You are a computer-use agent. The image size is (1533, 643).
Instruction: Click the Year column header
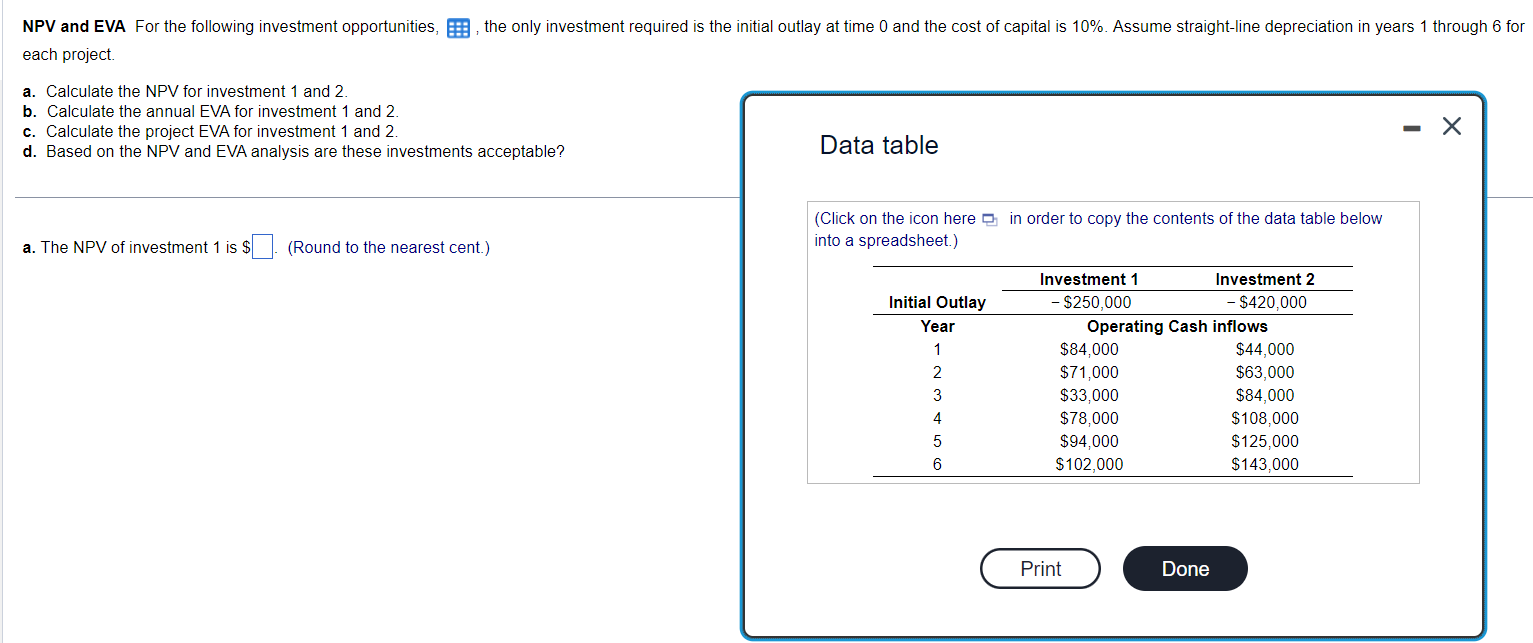point(936,326)
